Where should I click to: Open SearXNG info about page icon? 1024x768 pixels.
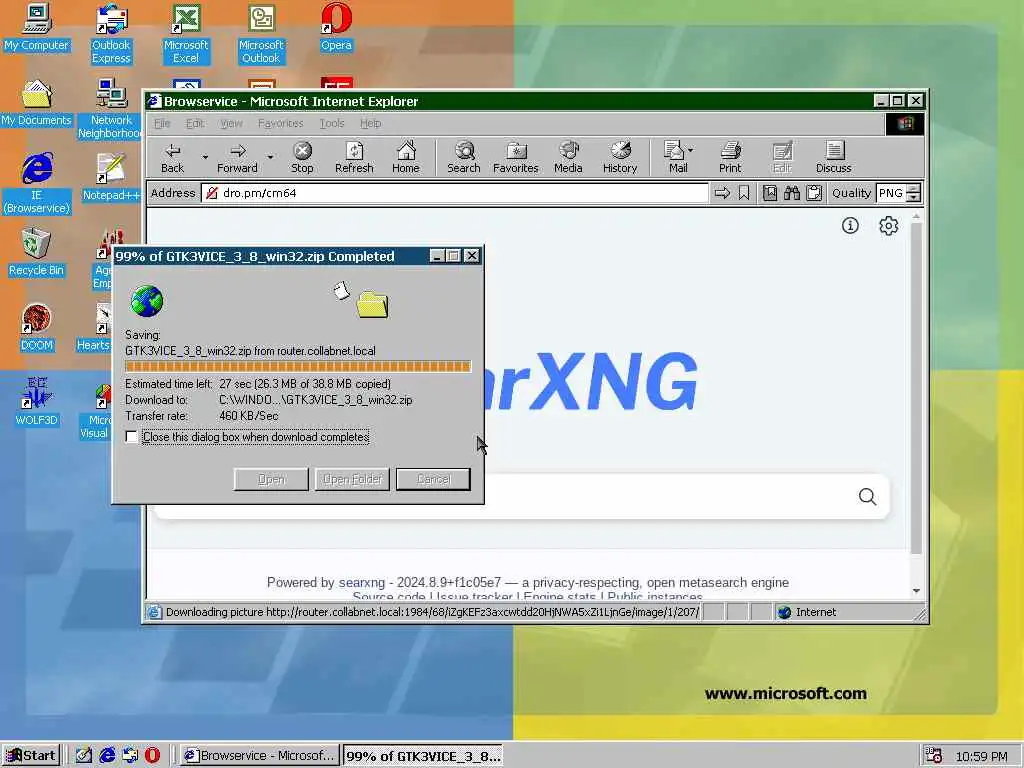click(x=850, y=226)
